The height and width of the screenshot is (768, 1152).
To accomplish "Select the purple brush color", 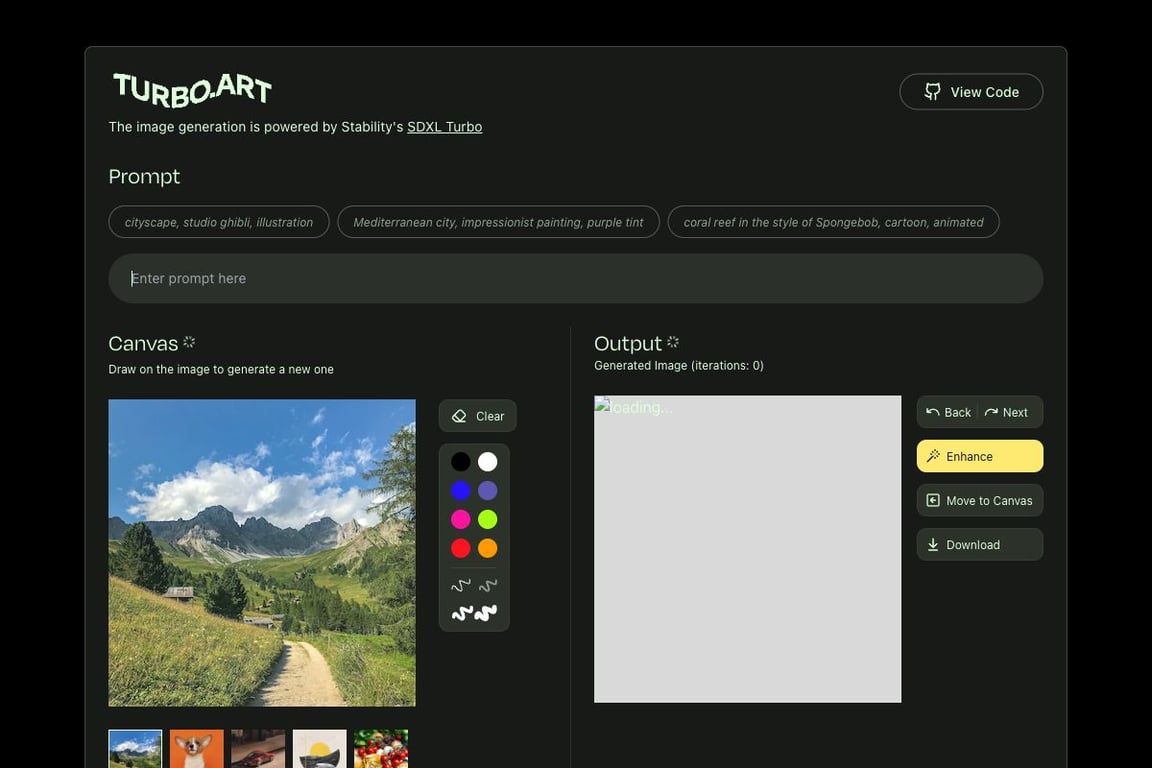I will point(488,490).
